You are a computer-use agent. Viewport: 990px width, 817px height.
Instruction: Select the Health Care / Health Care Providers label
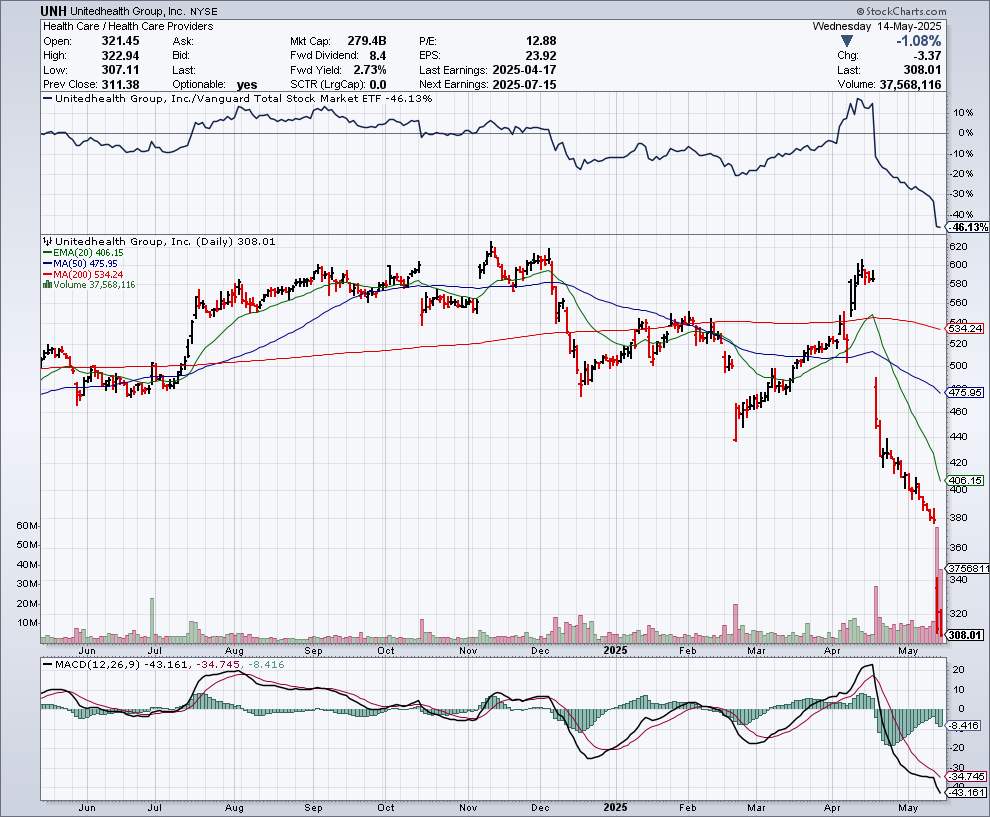tap(128, 26)
